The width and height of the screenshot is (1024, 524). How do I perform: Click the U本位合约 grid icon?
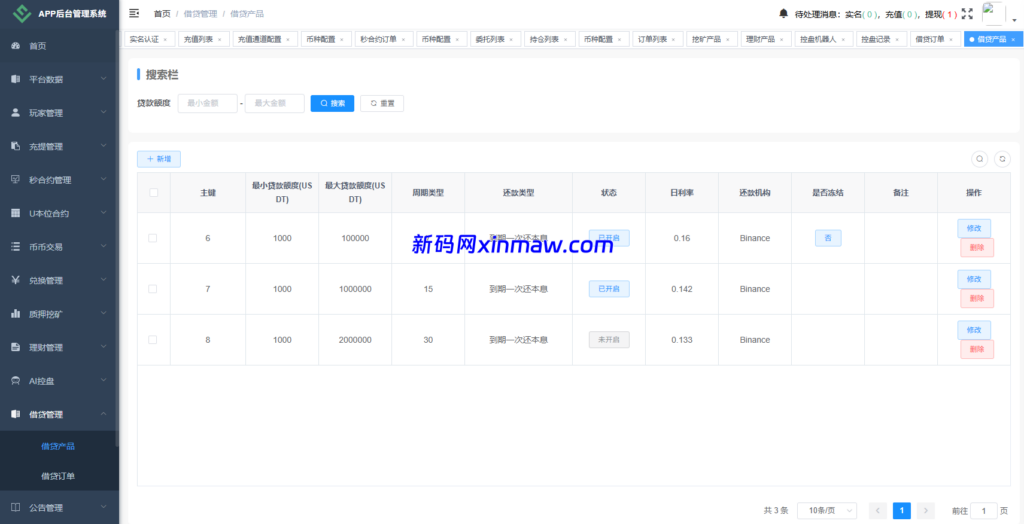pyautogui.click(x=16, y=213)
